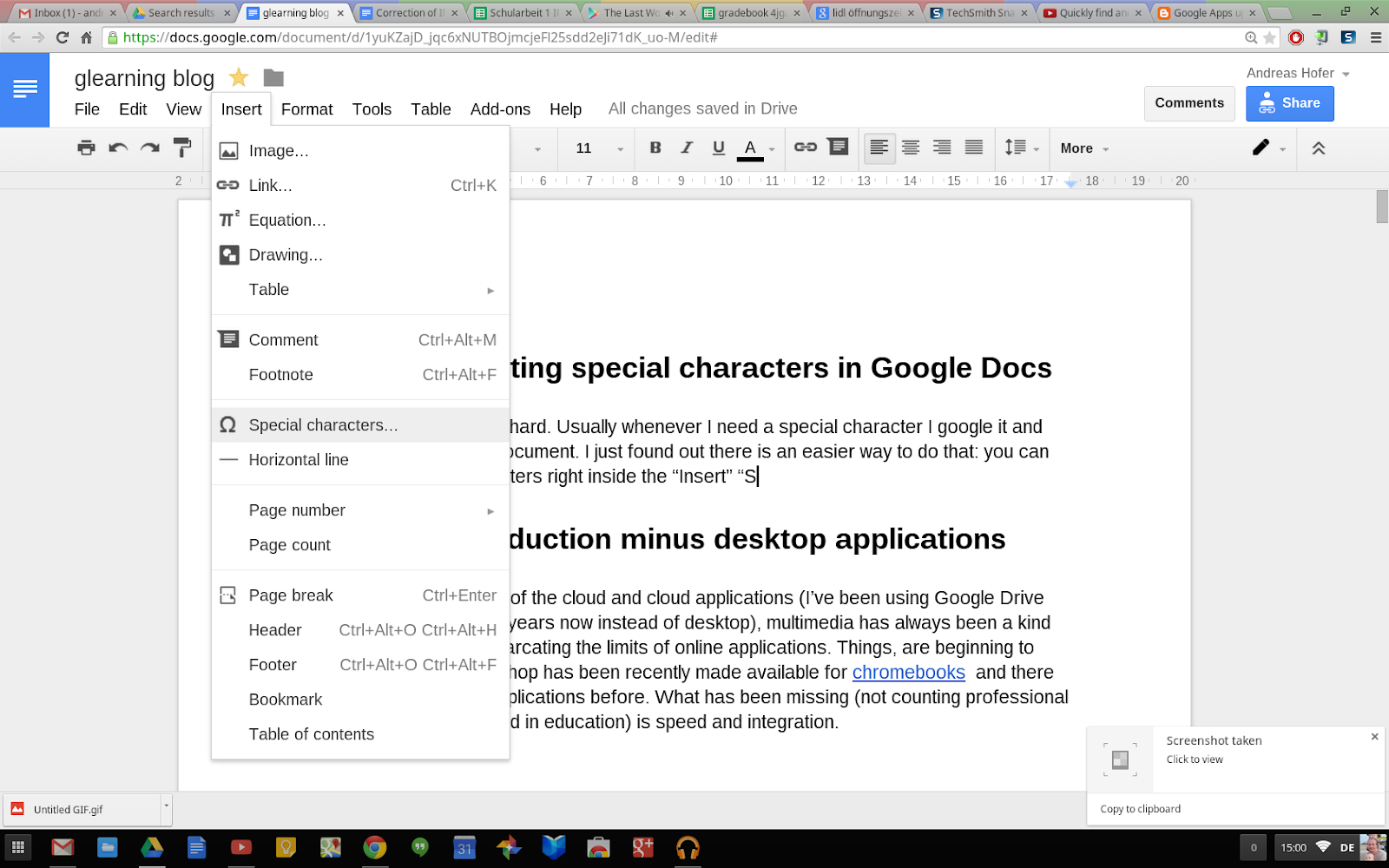Switch to the Inbox Gmail tab

(68, 13)
